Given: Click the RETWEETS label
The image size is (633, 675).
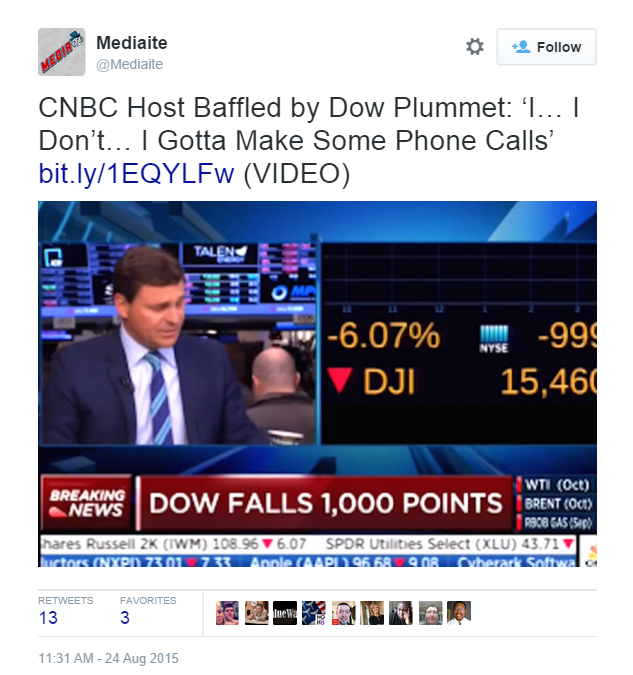Looking at the screenshot, I should coord(65,601).
